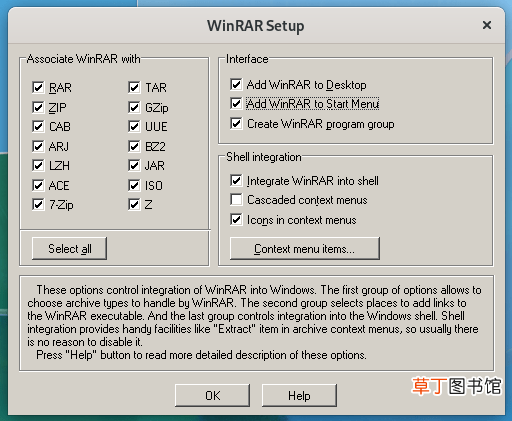Click the Select all button
This screenshot has height=421, width=512.
[69, 248]
